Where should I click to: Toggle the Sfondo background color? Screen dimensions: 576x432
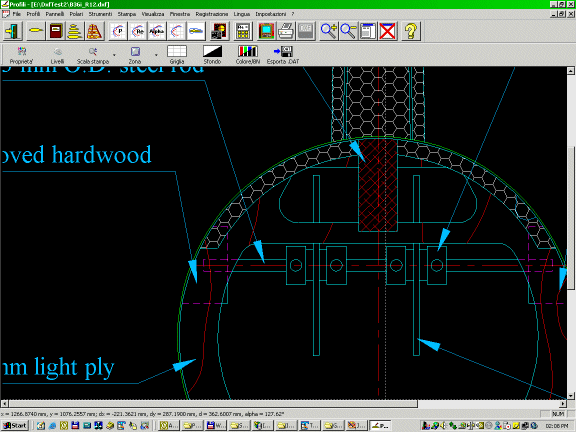coord(212,55)
